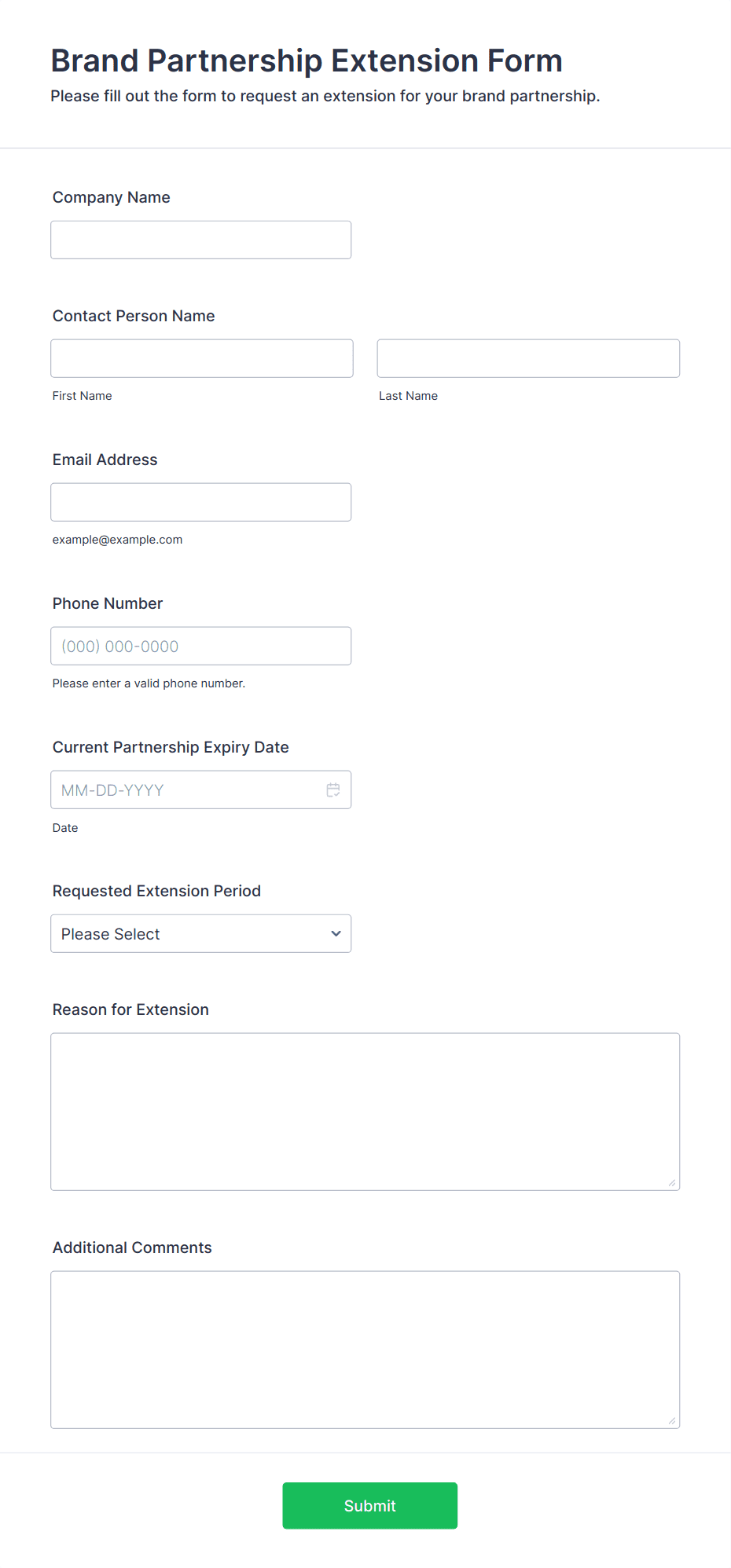Click the Phone Number field
Screen dimensions: 731x1568
[201, 646]
